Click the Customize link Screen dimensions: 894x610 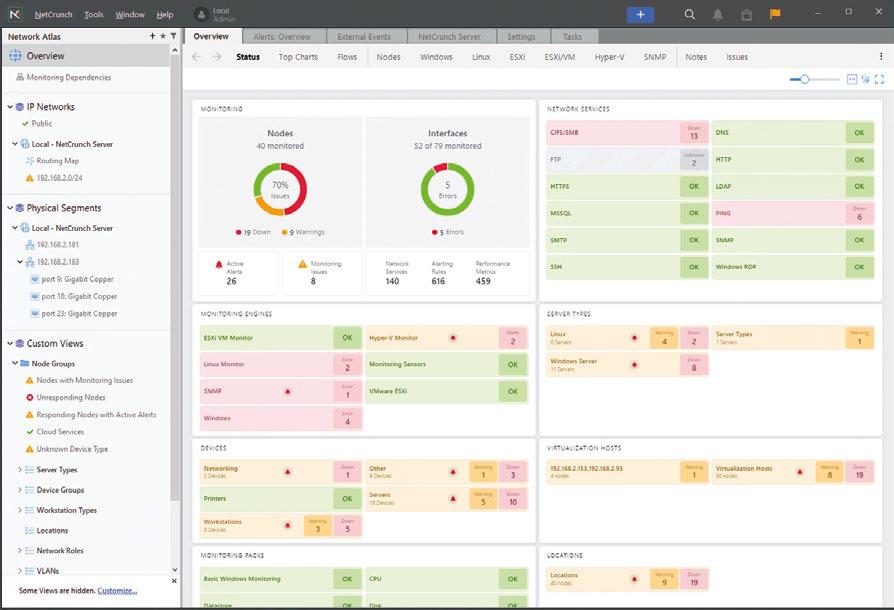[x=117, y=591]
